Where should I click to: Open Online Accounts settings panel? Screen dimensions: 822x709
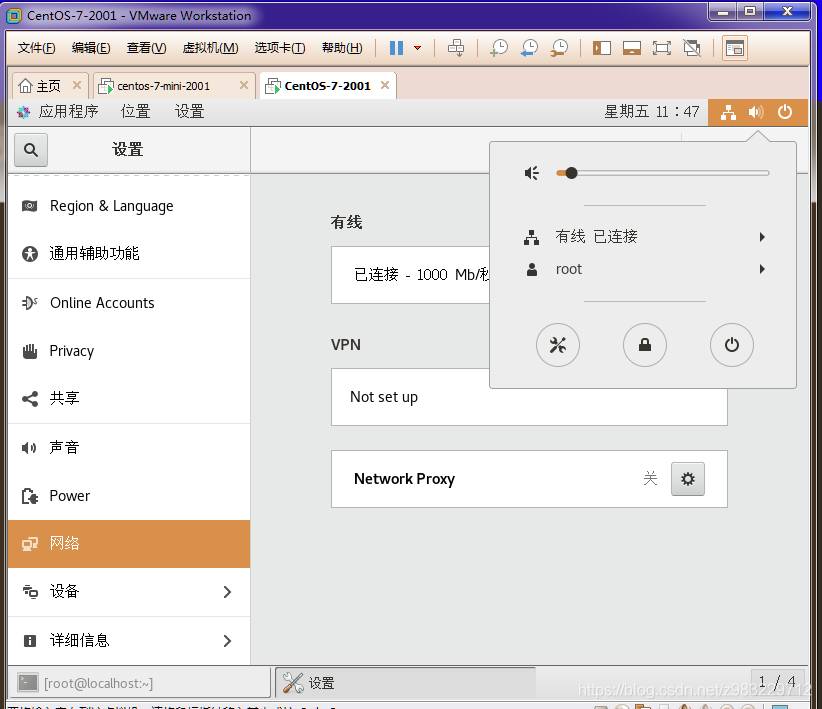129,303
